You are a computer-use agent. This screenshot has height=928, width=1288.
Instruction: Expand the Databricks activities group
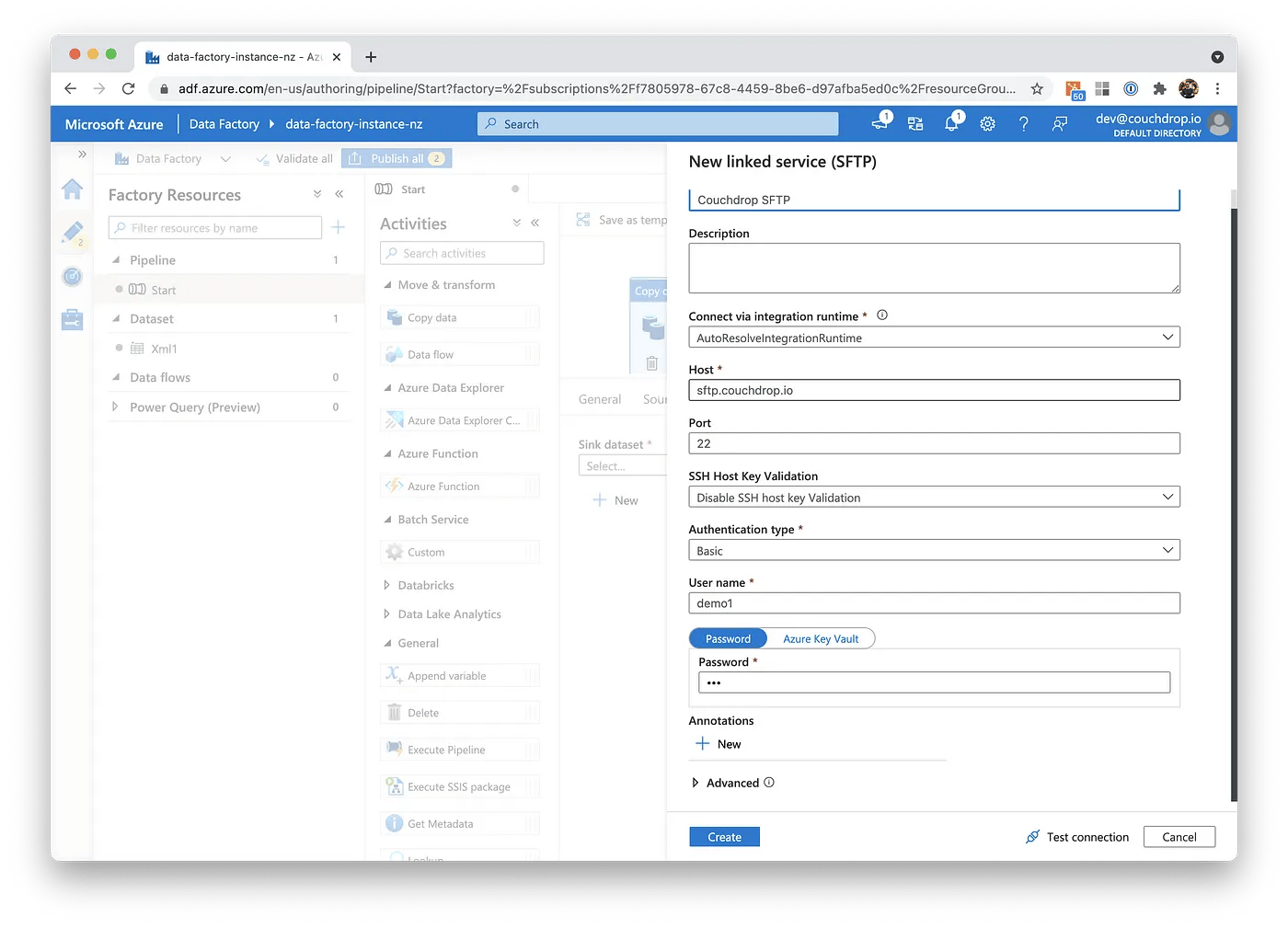[x=386, y=585]
